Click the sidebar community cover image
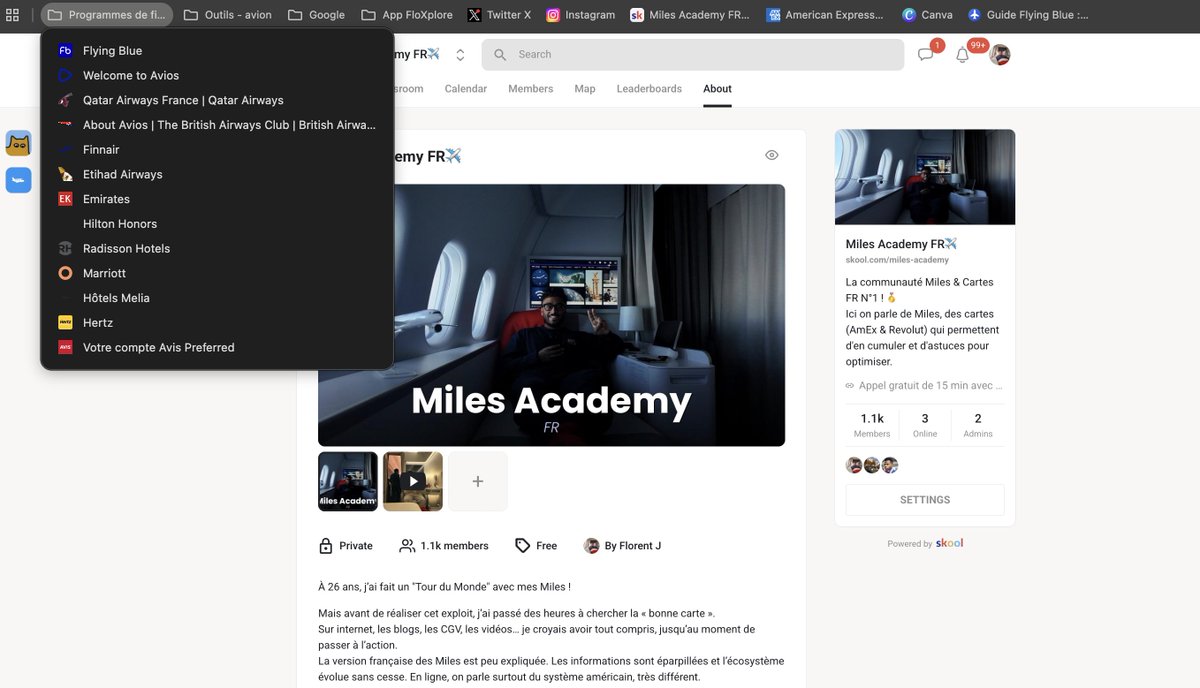This screenshot has width=1200, height=688. (925, 177)
